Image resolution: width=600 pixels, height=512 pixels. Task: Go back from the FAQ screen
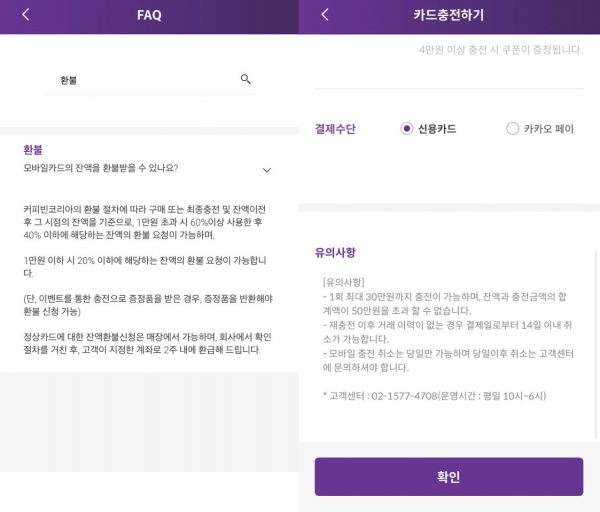pyautogui.click(x=26, y=15)
